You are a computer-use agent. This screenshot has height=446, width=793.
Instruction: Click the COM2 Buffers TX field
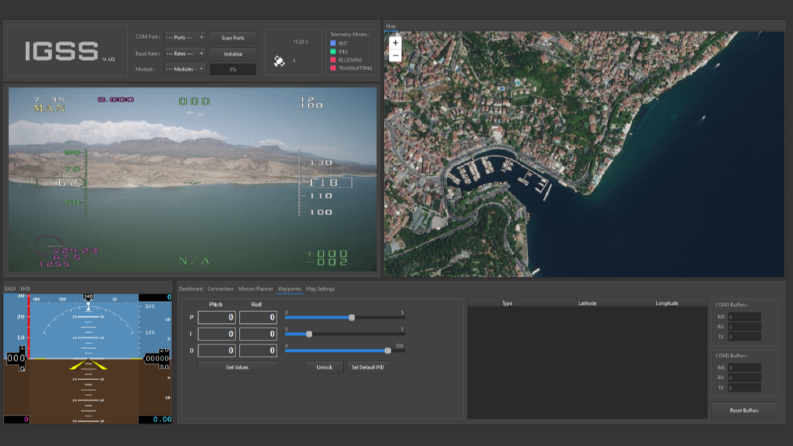744,388
